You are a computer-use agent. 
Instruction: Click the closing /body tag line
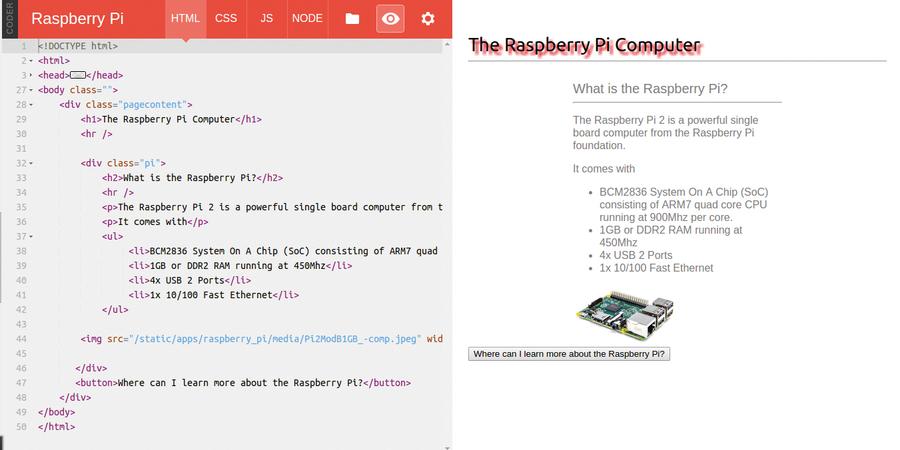click(x=56, y=412)
